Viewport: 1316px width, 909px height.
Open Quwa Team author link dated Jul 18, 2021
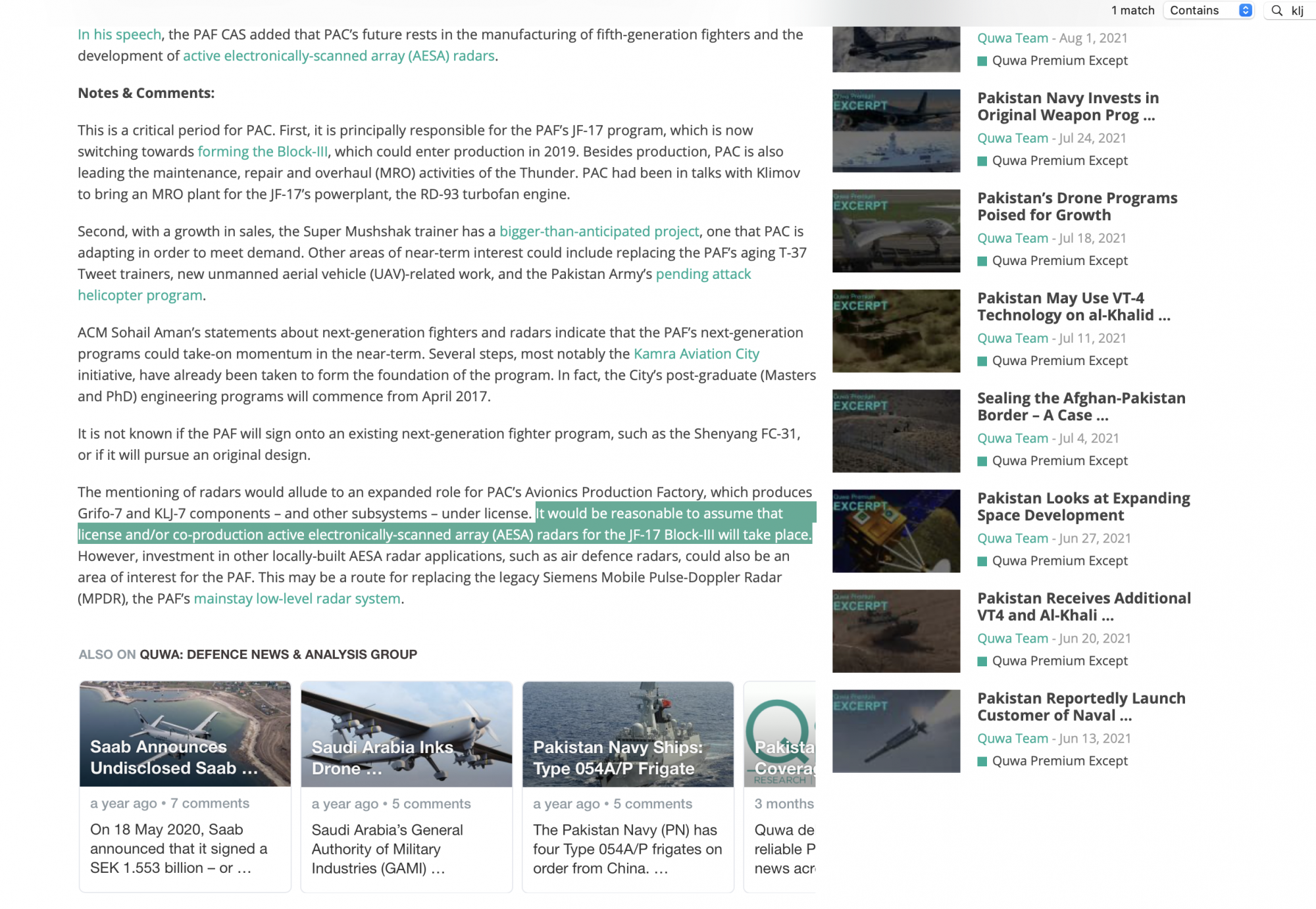click(1013, 238)
